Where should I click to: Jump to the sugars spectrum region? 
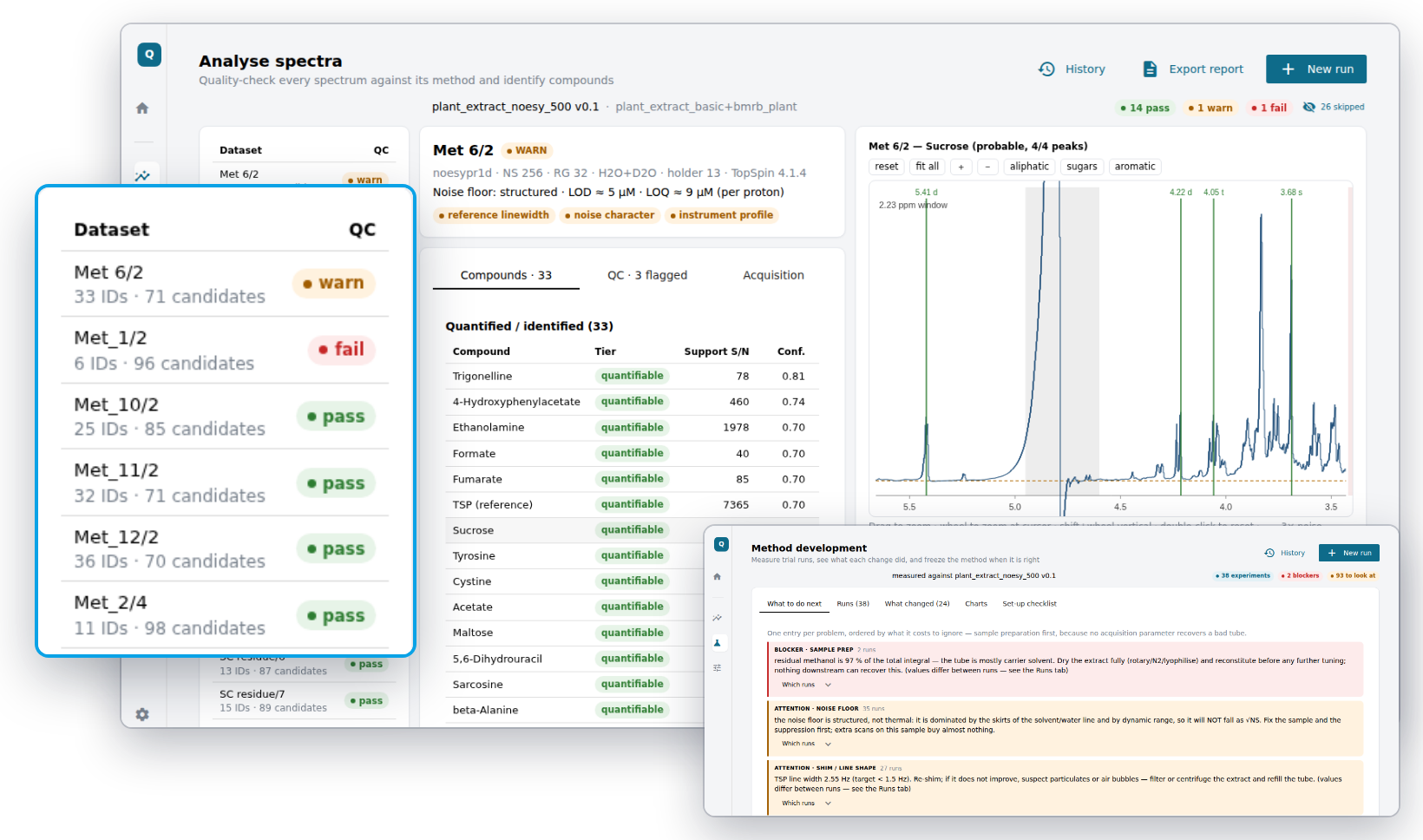[1082, 167]
